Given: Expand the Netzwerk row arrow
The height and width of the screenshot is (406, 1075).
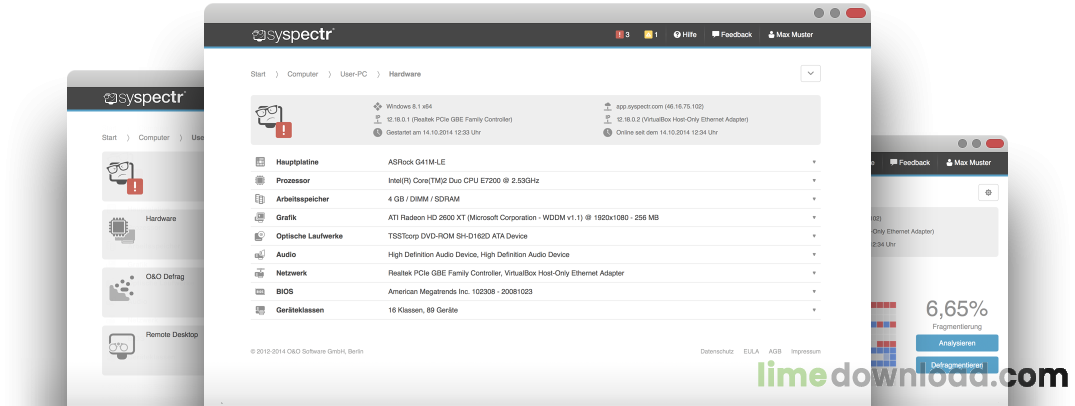Looking at the screenshot, I should 814,273.
